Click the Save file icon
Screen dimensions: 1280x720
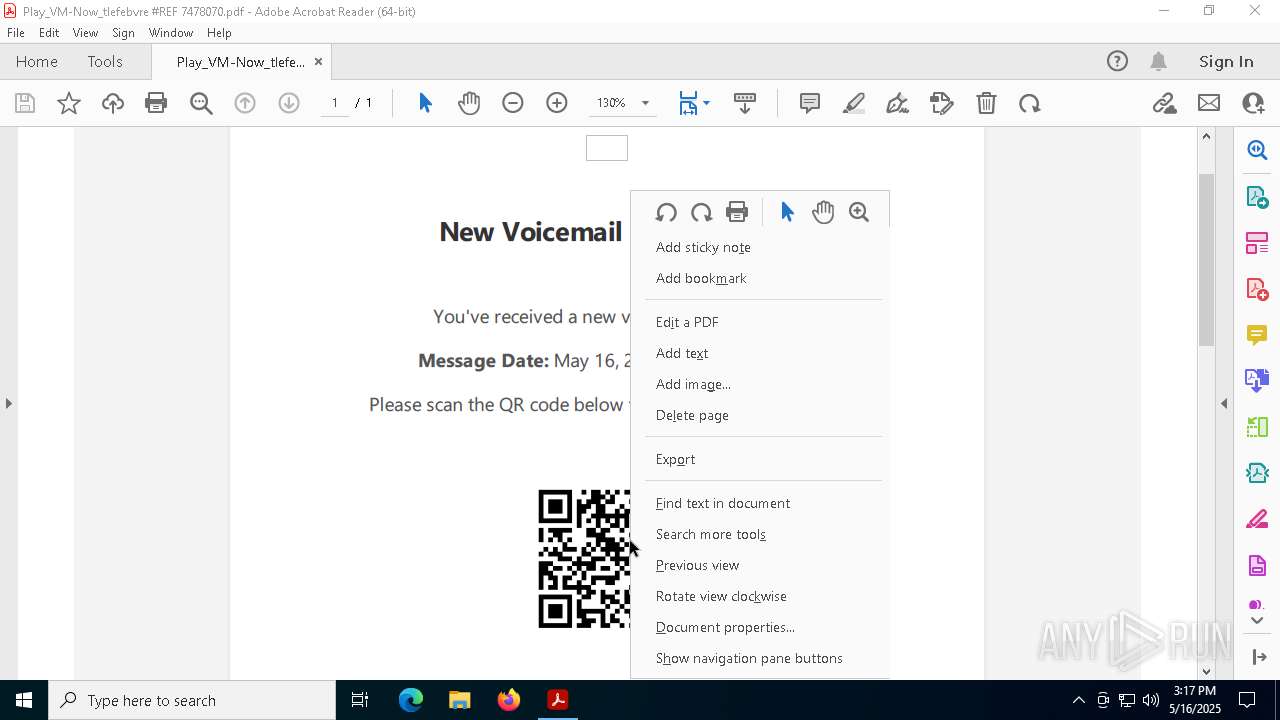(x=25, y=103)
